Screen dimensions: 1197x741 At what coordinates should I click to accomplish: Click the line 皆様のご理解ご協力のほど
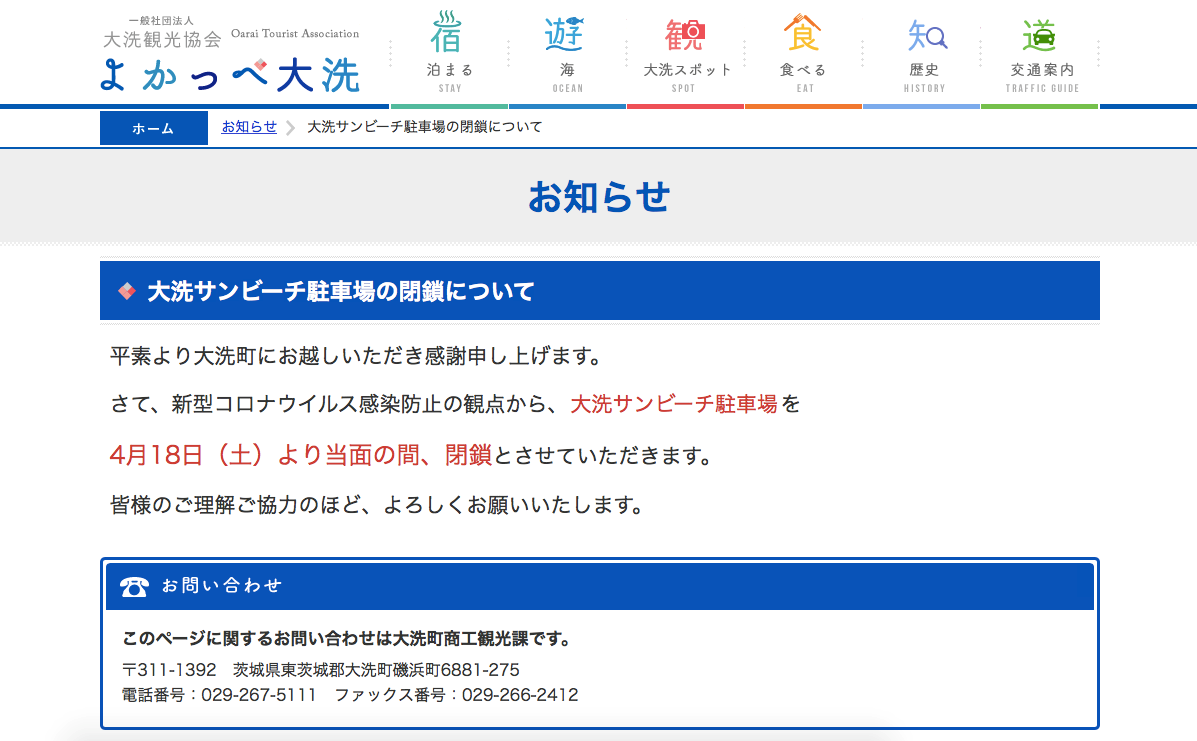pyautogui.click(x=378, y=504)
